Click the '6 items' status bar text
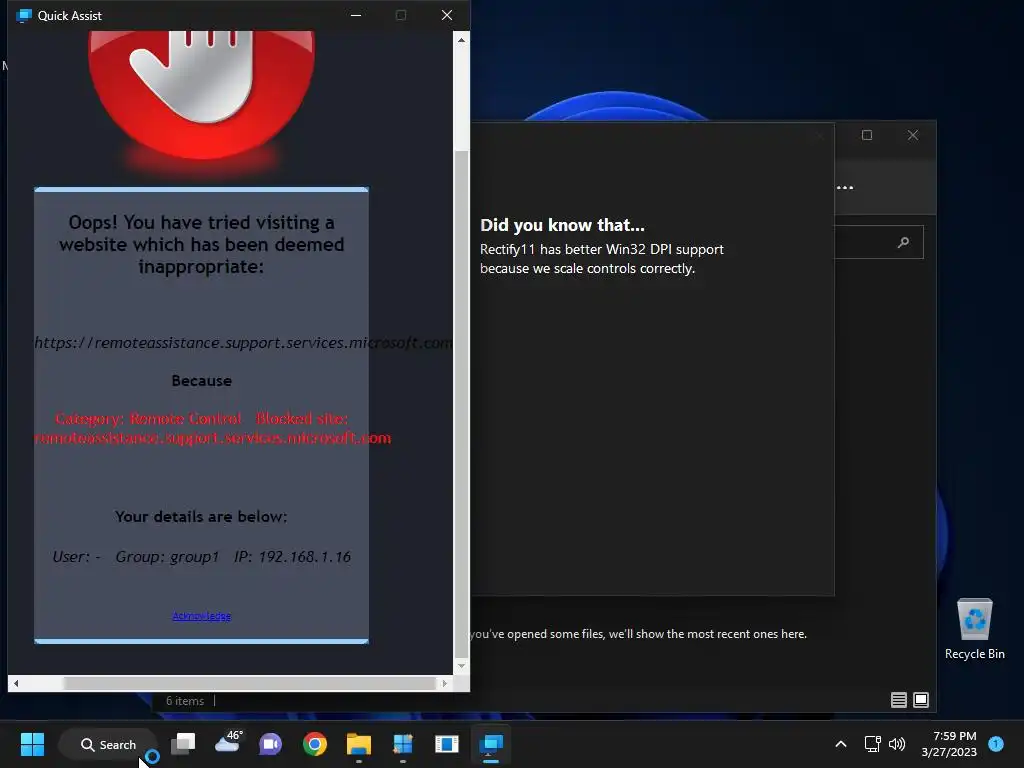This screenshot has height=768, width=1024. click(185, 701)
